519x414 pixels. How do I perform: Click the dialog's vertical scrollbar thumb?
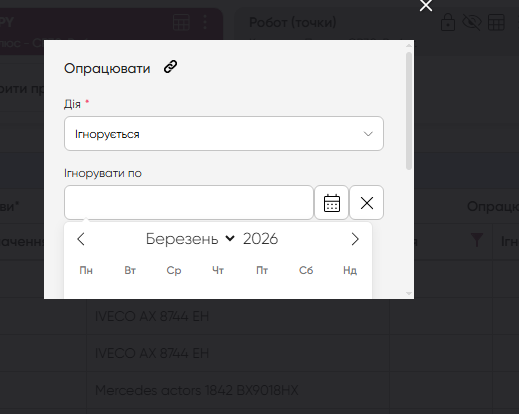409,111
